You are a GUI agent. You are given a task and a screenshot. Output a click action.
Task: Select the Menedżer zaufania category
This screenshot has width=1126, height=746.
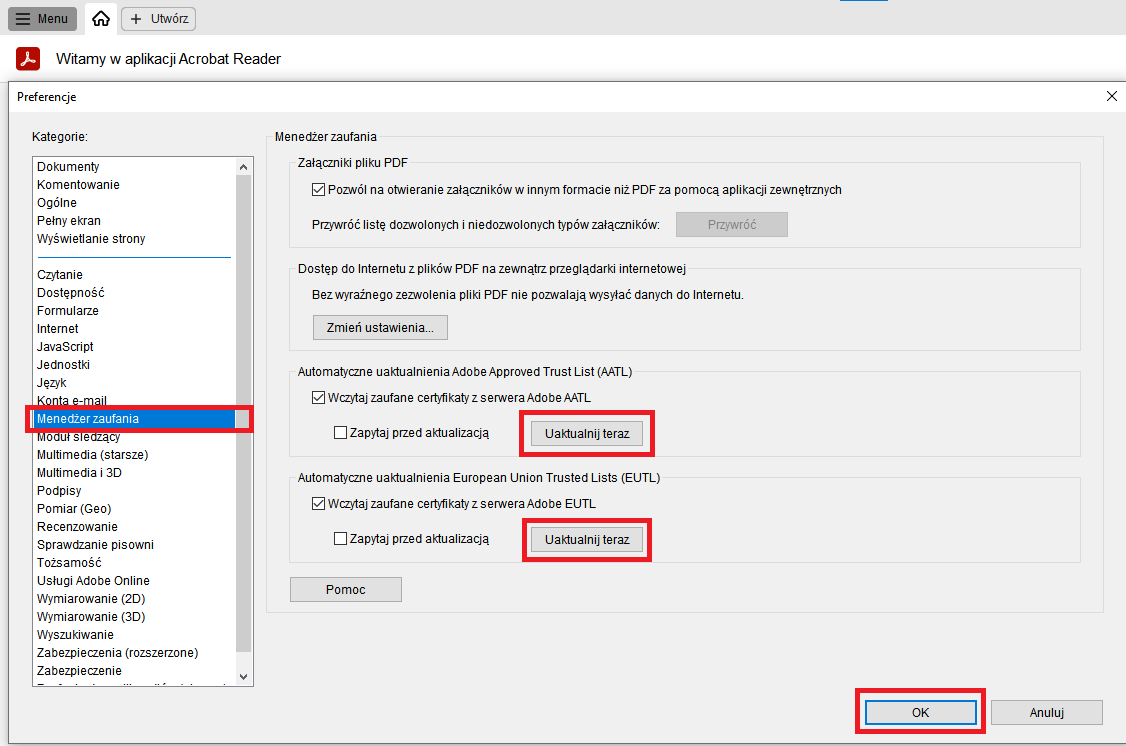point(134,419)
